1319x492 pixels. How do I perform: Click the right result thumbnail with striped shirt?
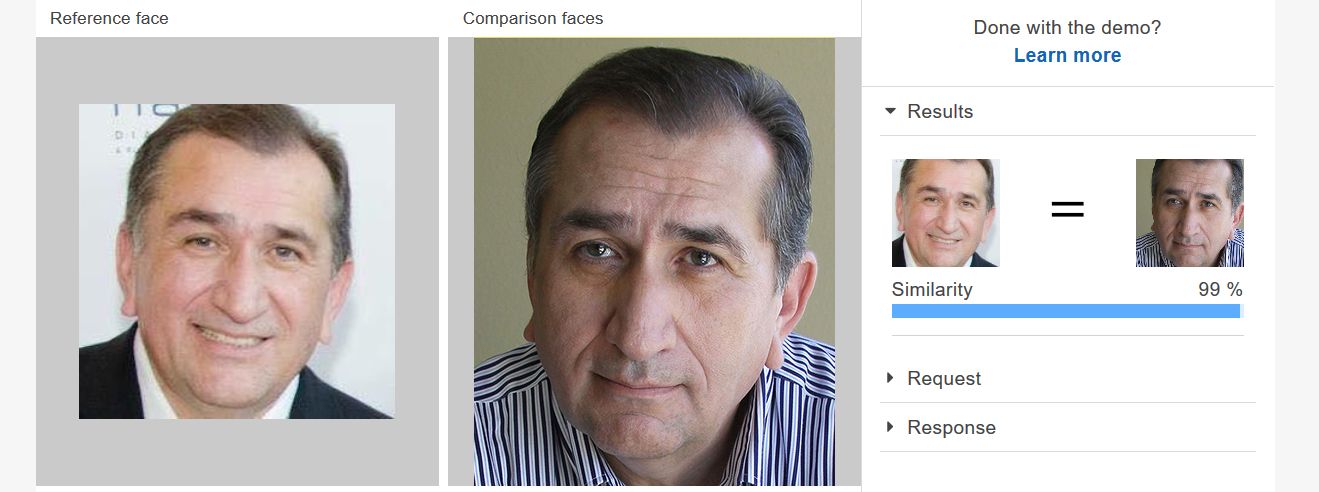tap(1189, 213)
